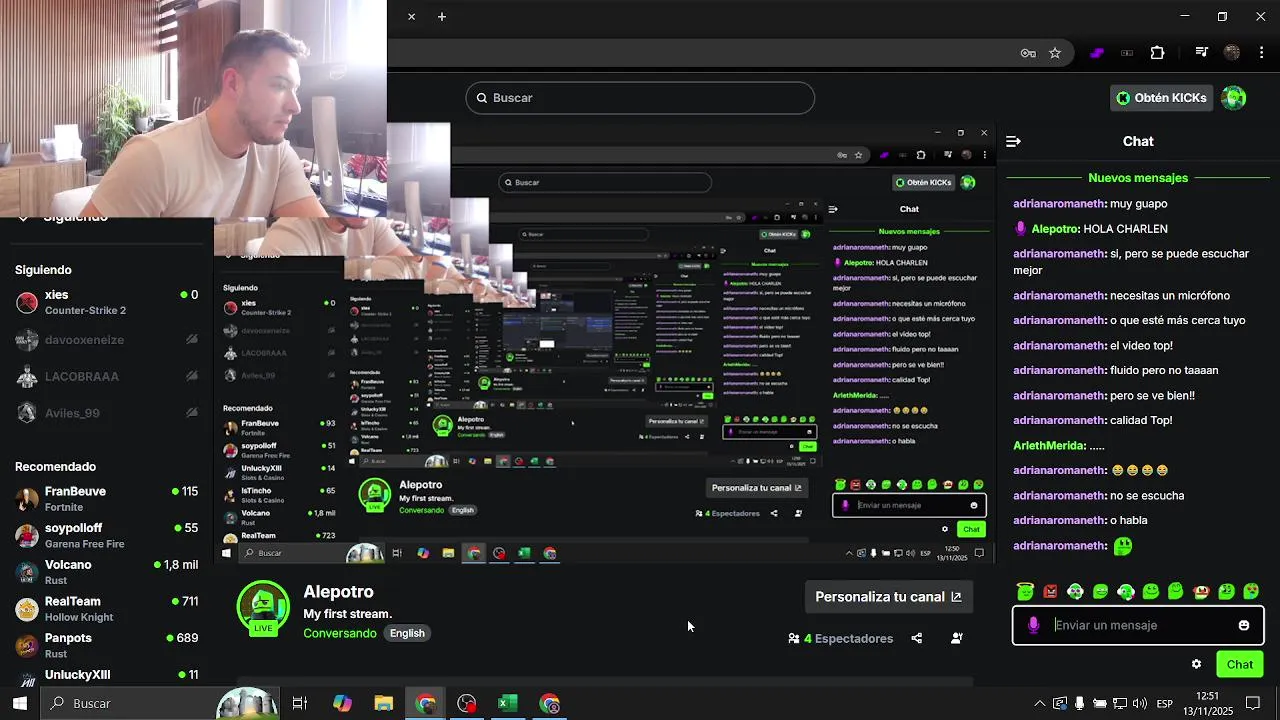Open the xies channel in Siguiendo
The image size is (1280, 720).
point(107,302)
